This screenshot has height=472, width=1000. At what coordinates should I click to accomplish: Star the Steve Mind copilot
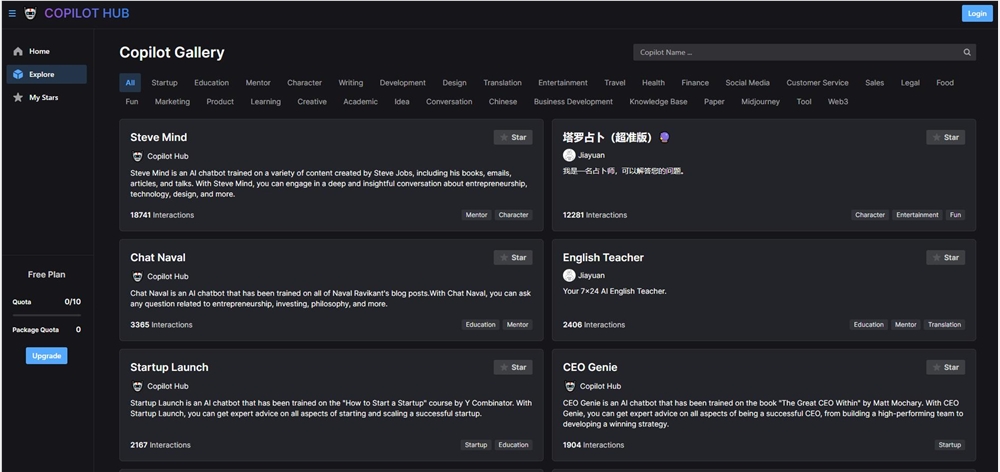[513, 137]
